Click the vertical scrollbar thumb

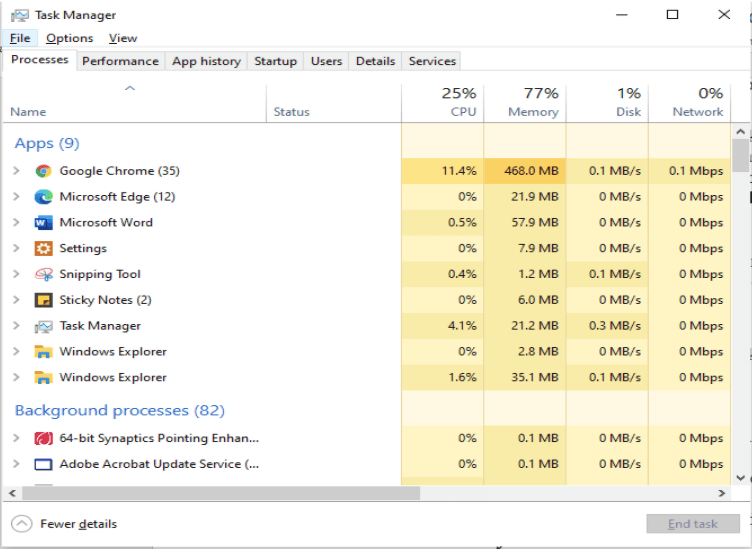pos(740,156)
